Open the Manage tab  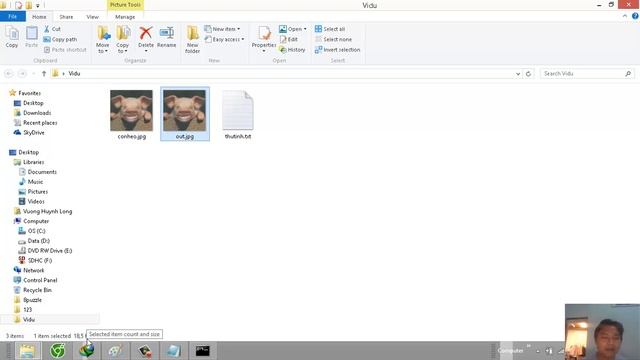pyautogui.click(x=125, y=17)
